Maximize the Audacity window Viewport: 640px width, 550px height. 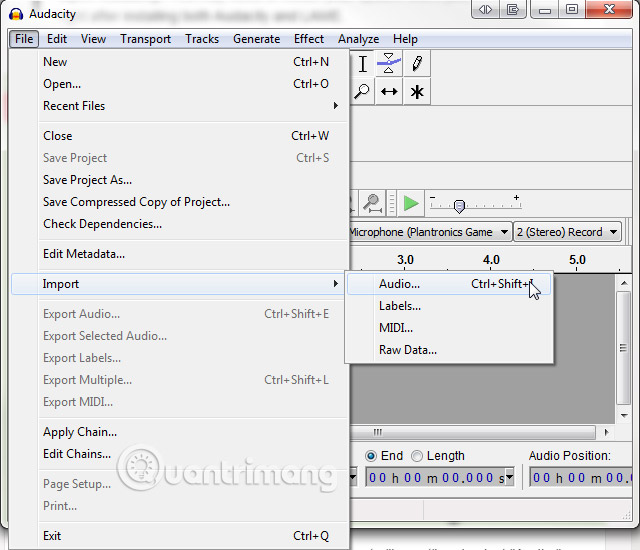point(572,9)
